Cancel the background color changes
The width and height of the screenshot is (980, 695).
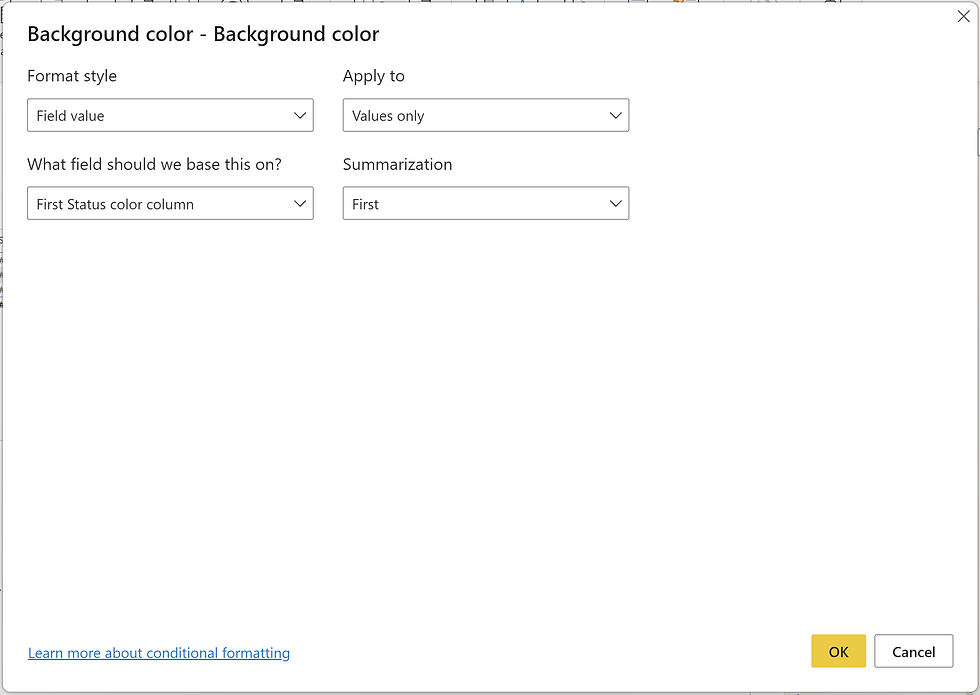click(913, 651)
